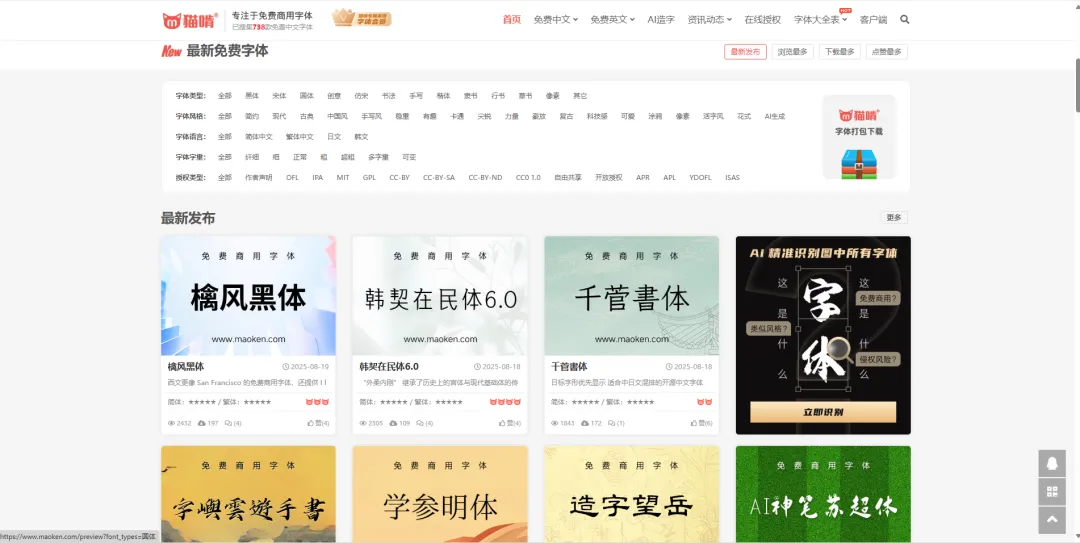Like 千管書体 with thumbs-up 赞(6)
1080x543 pixels.
(x=701, y=423)
